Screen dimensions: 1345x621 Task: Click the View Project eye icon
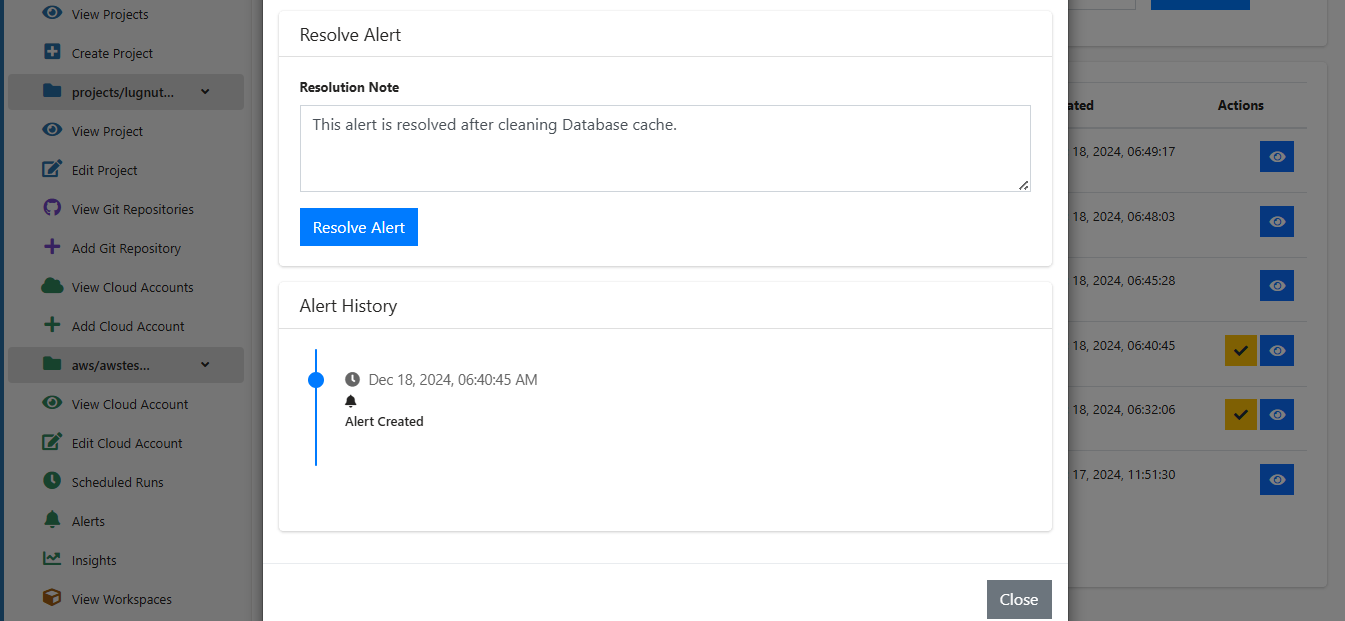[x=53, y=131]
